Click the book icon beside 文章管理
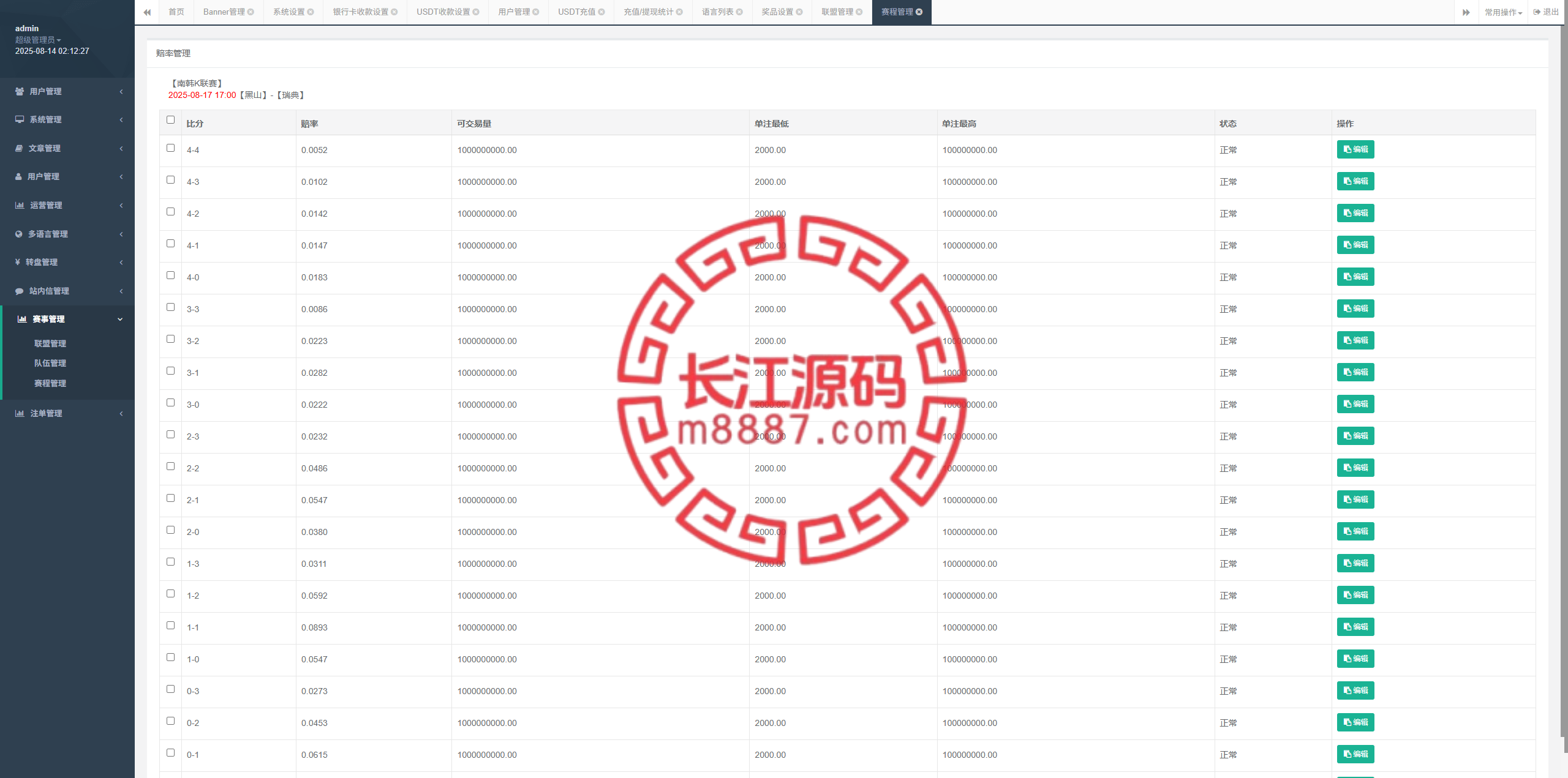The image size is (1568, 778). tap(19, 148)
